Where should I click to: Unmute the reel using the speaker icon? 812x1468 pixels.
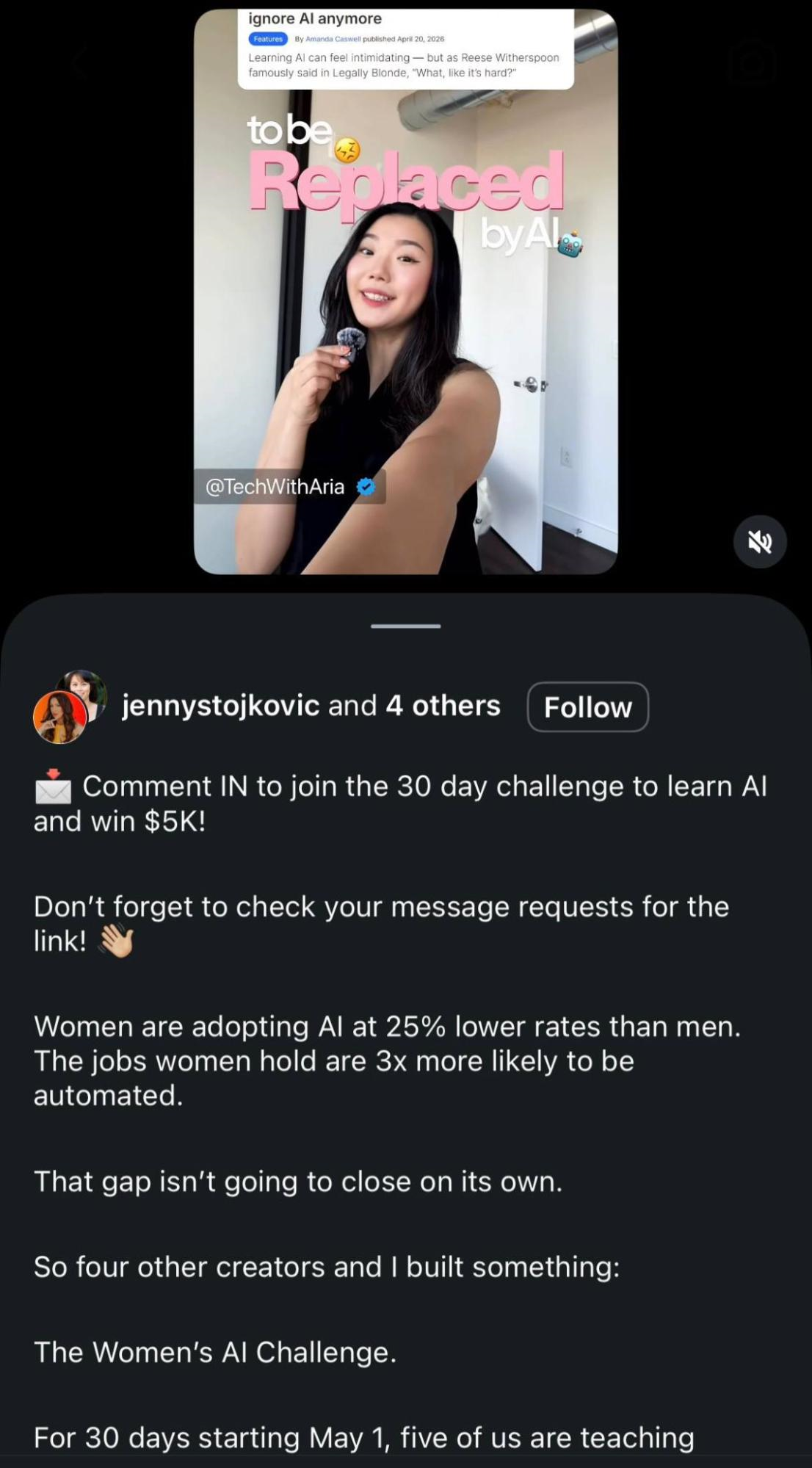(760, 542)
